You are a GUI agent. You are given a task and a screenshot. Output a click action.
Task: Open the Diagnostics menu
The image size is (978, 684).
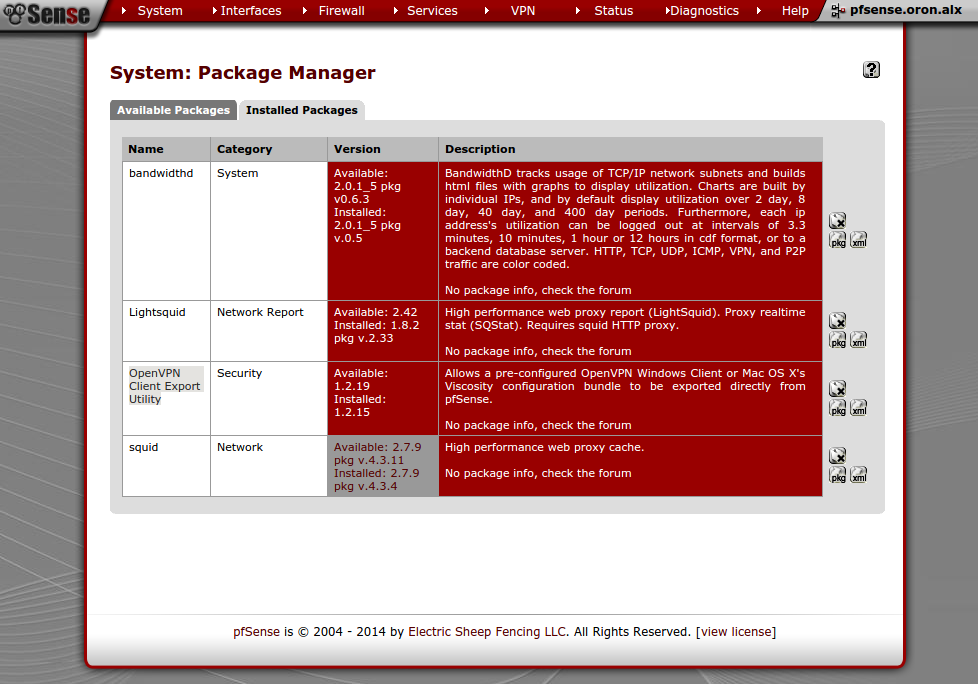(x=704, y=11)
